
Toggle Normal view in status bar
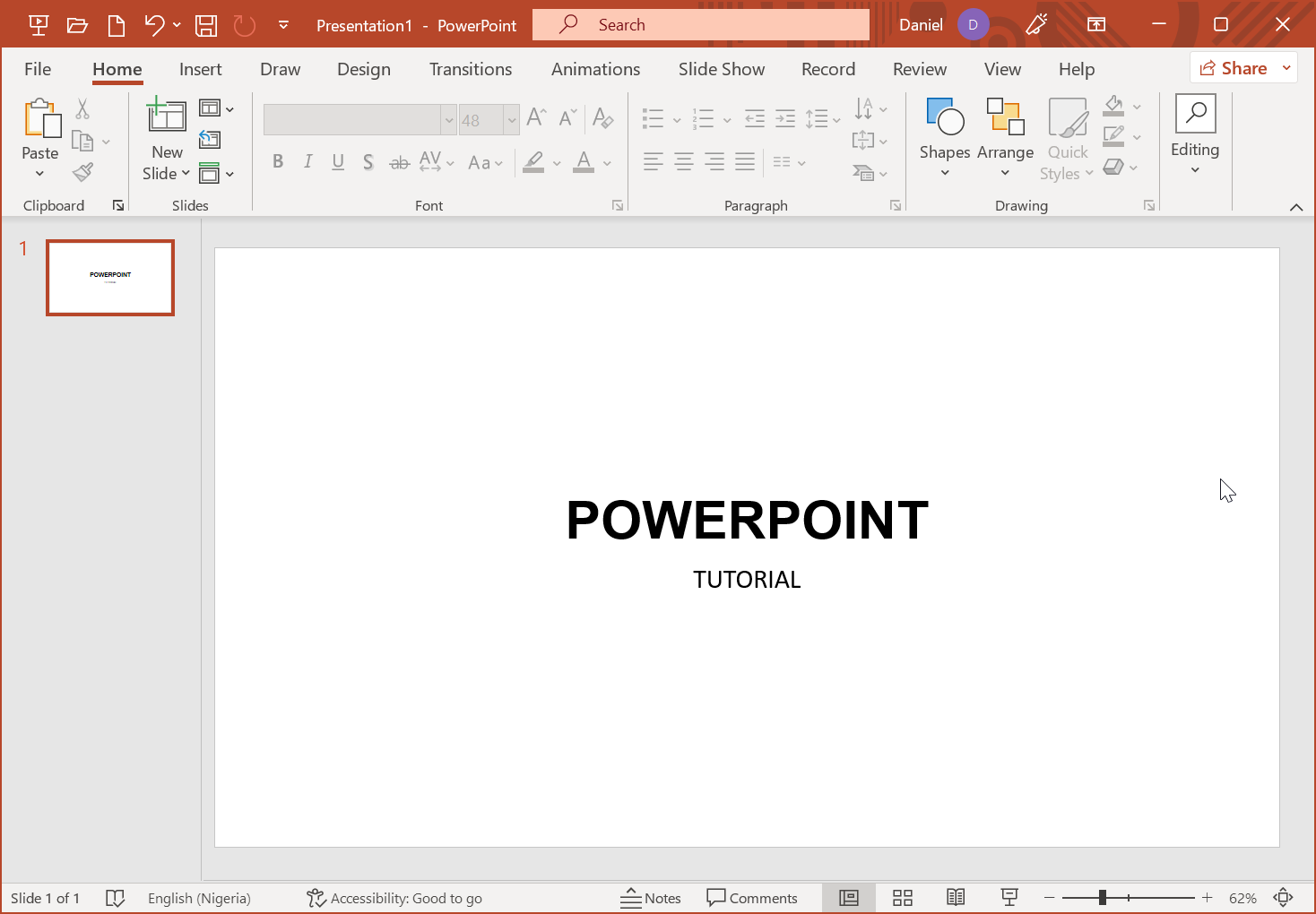[x=848, y=898]
